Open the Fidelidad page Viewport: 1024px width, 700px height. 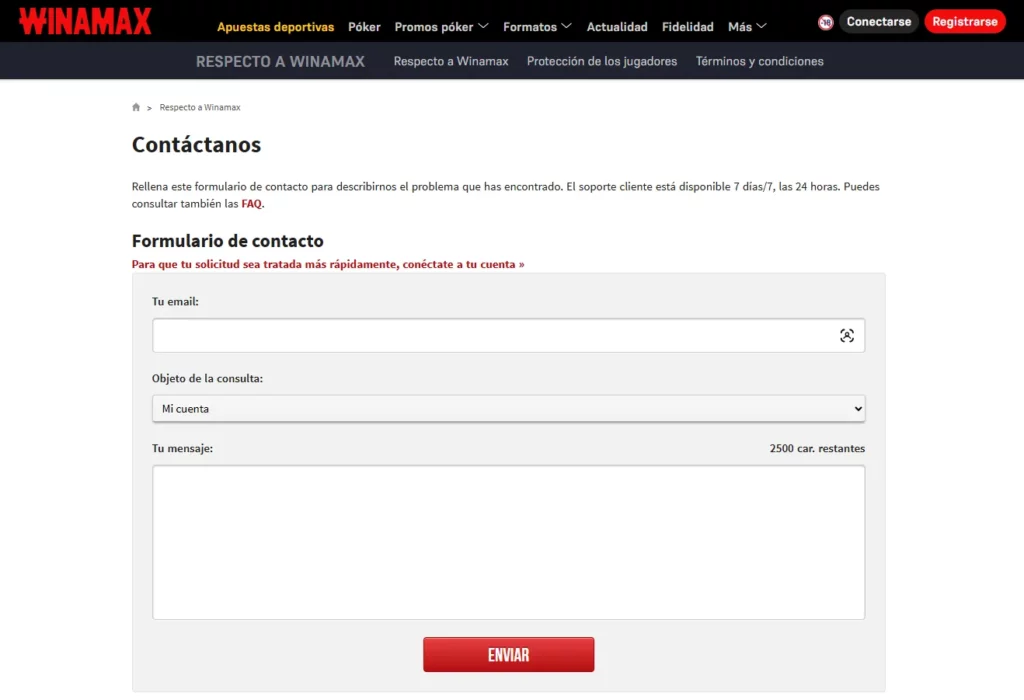tap(688, 27)
